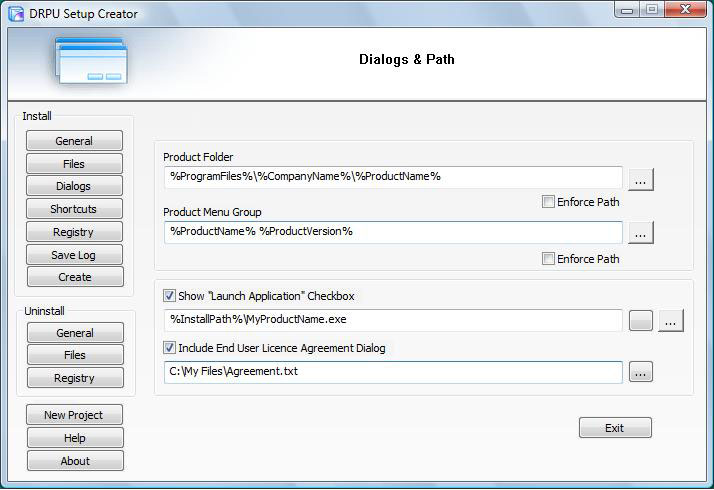The width and height of the screenshot is (714, 490).
Task: Click the Create button
Action: point(75,276)
